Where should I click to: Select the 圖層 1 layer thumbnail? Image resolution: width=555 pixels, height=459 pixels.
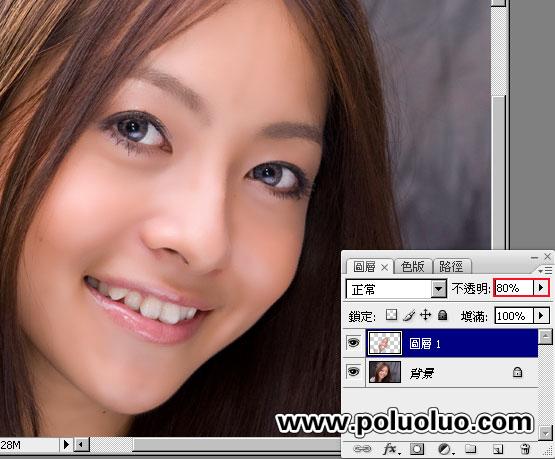pyautogui.click(x=385, y=343)
